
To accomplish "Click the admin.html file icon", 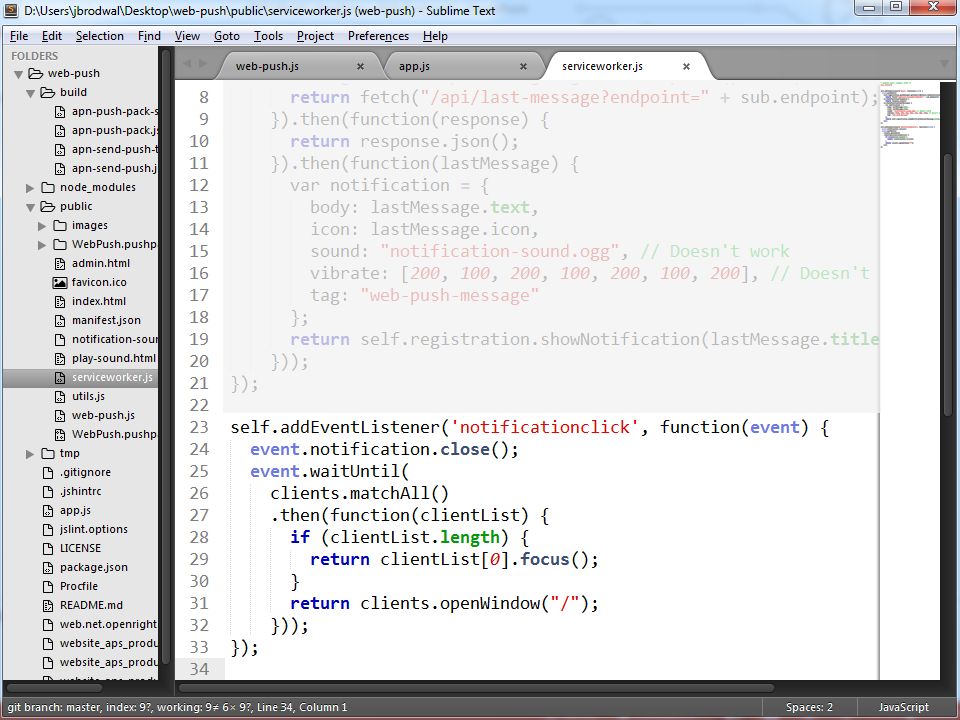I will 59,263.
